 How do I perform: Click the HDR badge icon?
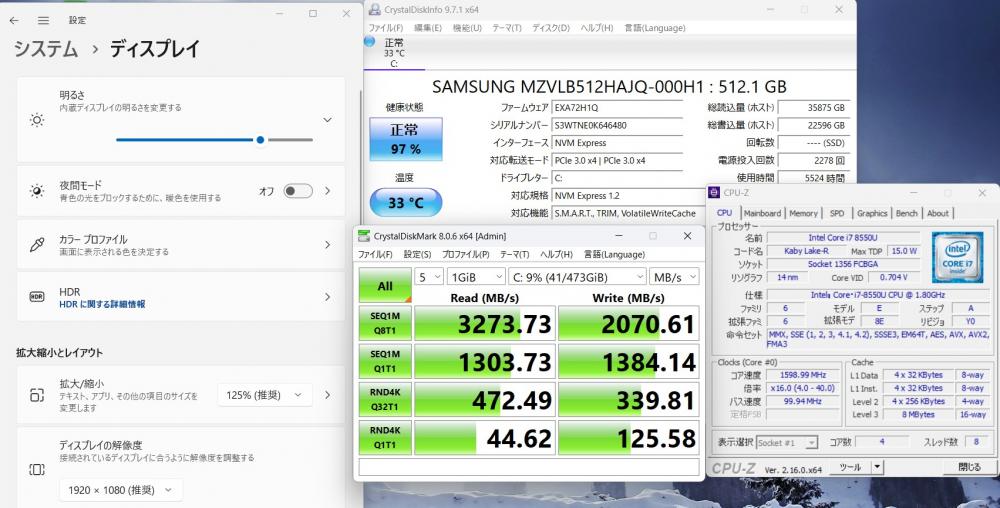pos(37,297)
